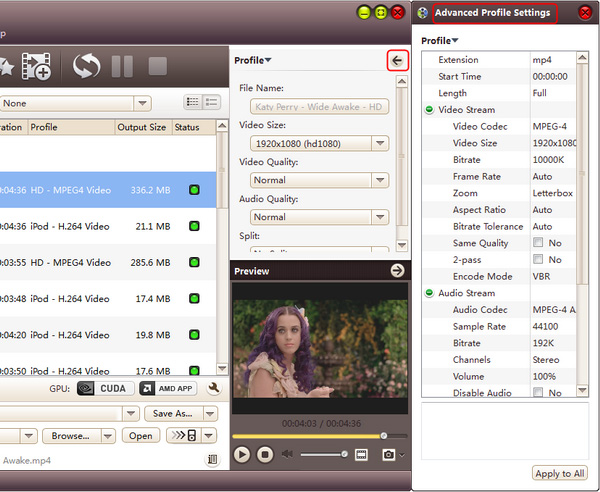Click the wrench settings icon near GPU

point(214,388)
